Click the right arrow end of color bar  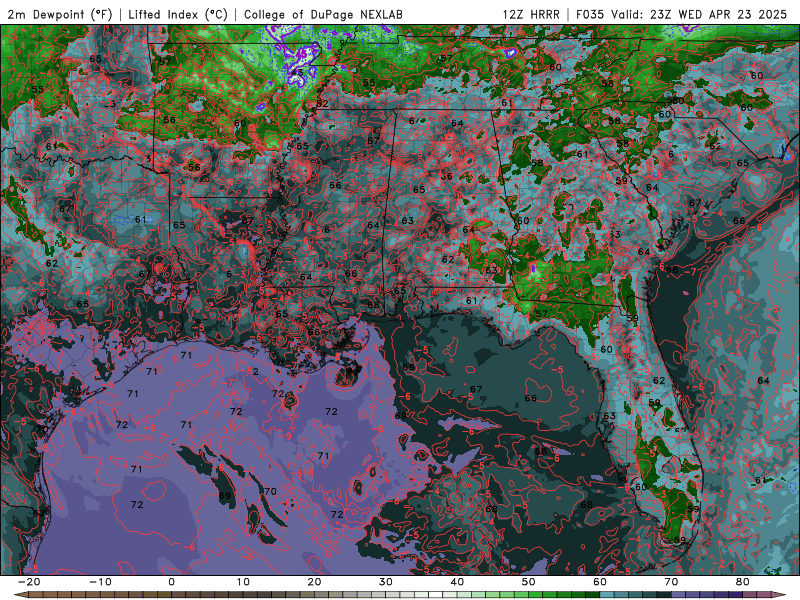[x=779, y=595]
